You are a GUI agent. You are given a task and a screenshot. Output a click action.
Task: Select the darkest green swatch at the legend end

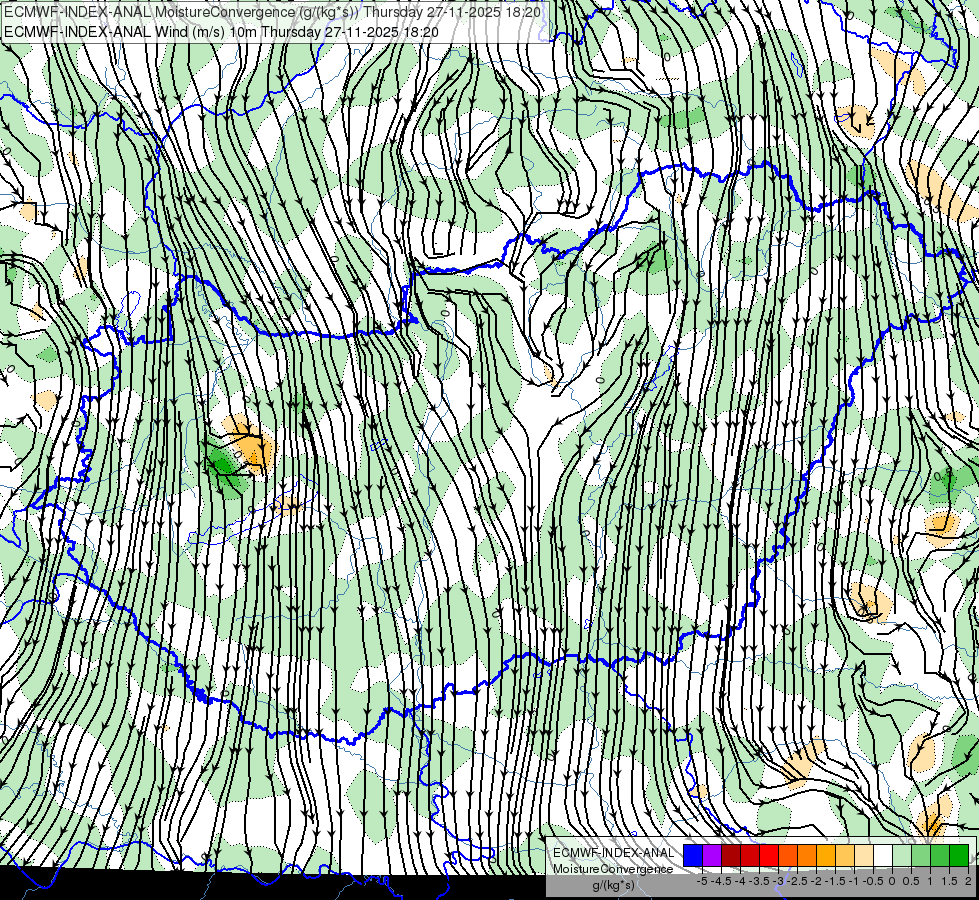click(x=960, y=855)
